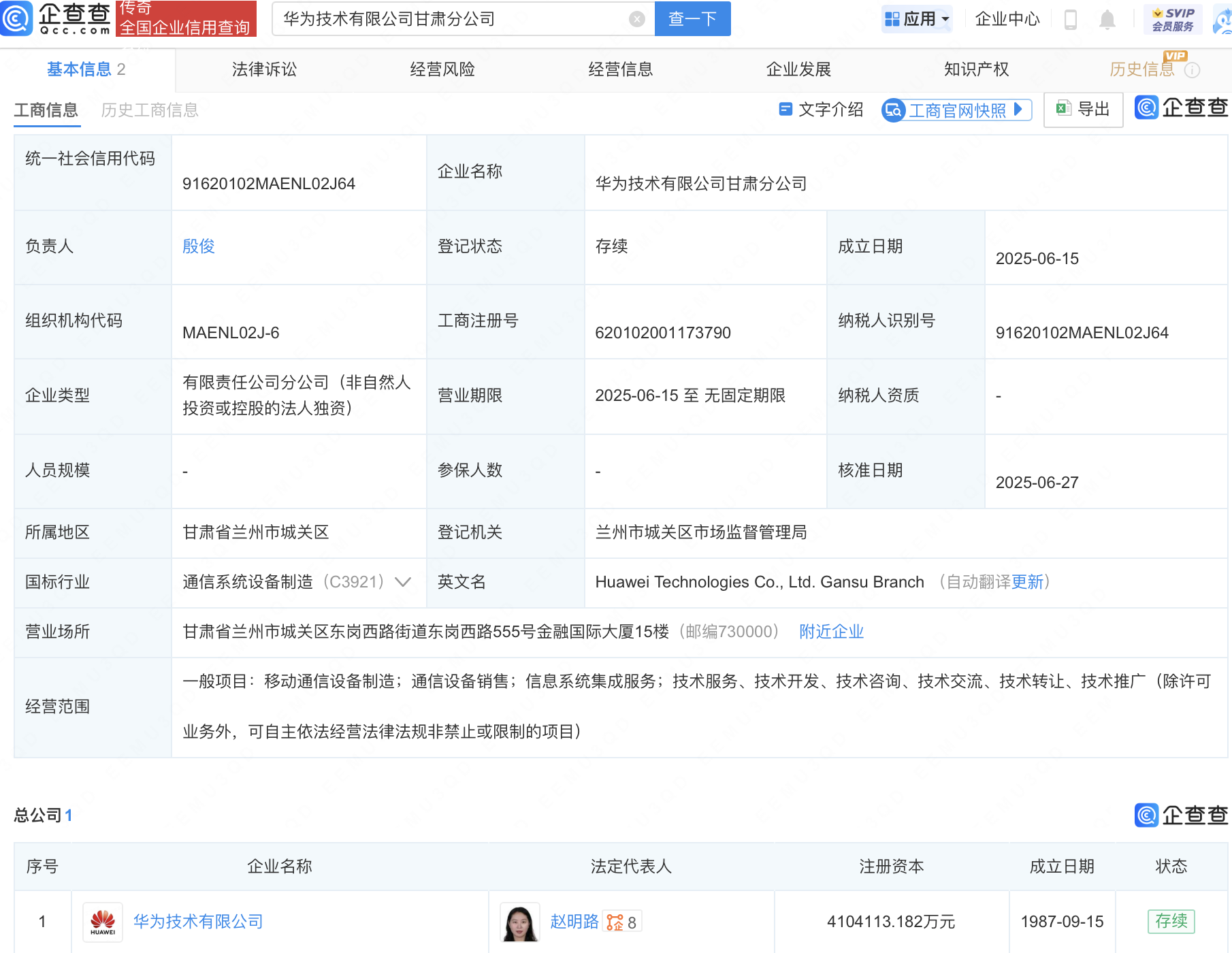Open parent company 华为技术有限公司 link
The height and width of the screenshot is (953, 1232).
pos(198,922)
